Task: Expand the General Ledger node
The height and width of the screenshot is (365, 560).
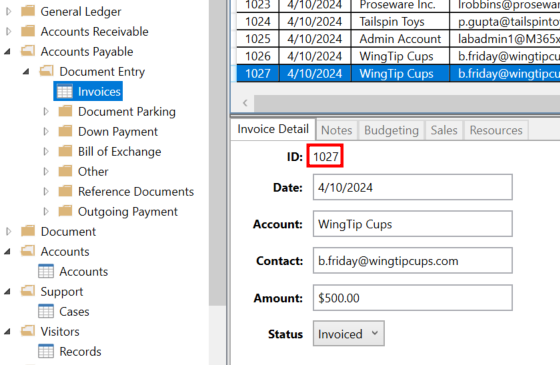Action: (9, 11)
